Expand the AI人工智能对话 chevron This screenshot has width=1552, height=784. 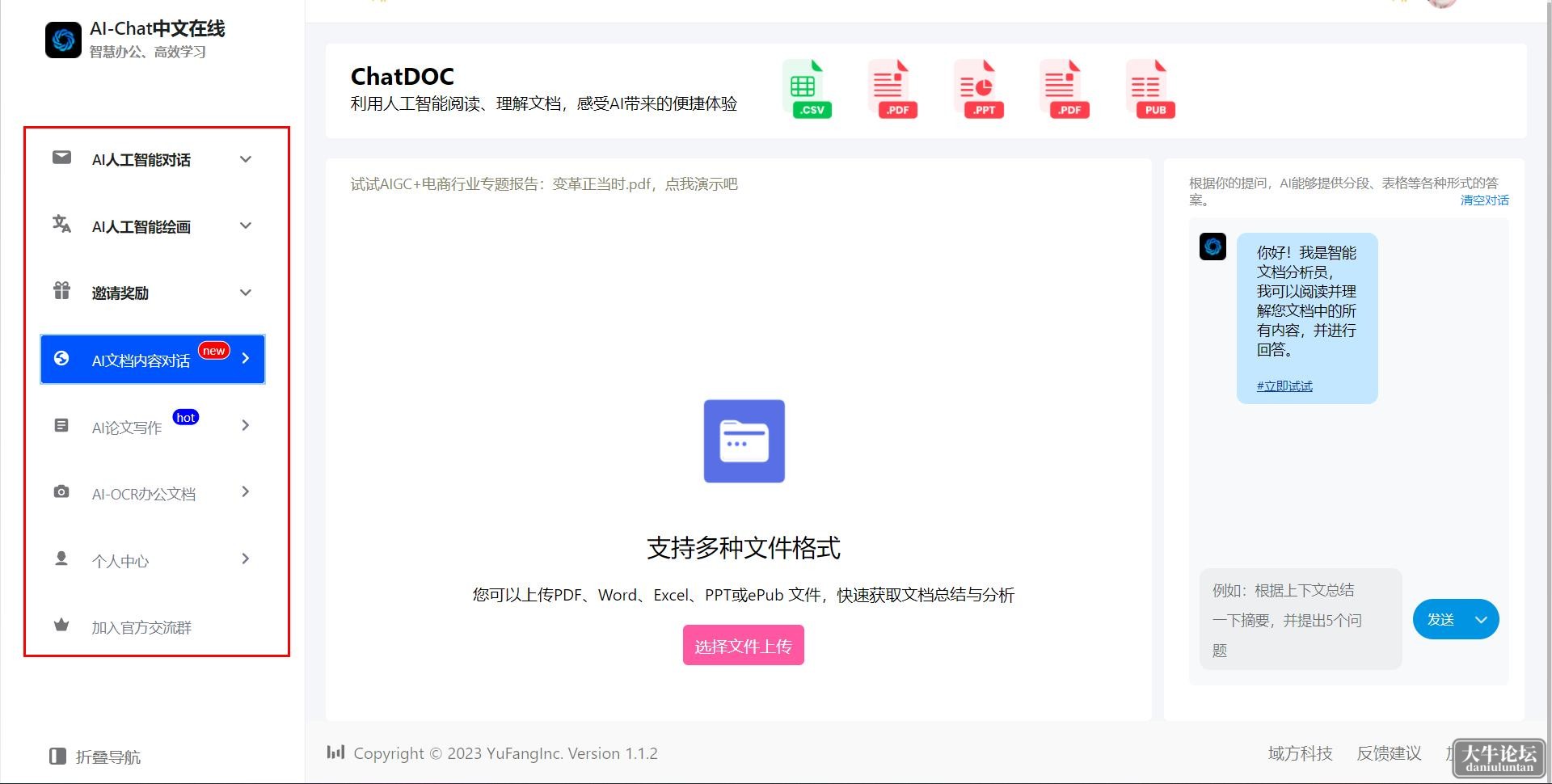246,159
